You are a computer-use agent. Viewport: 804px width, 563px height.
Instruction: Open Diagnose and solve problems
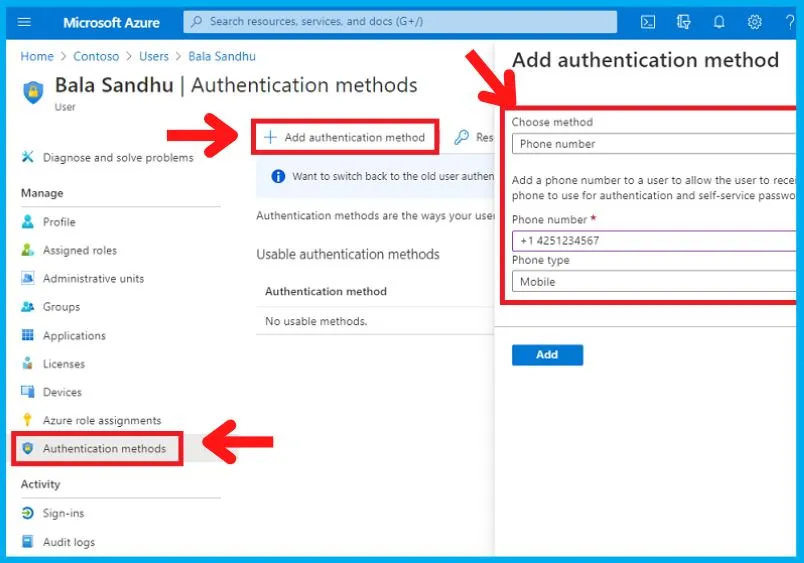(x=118, y=157)
